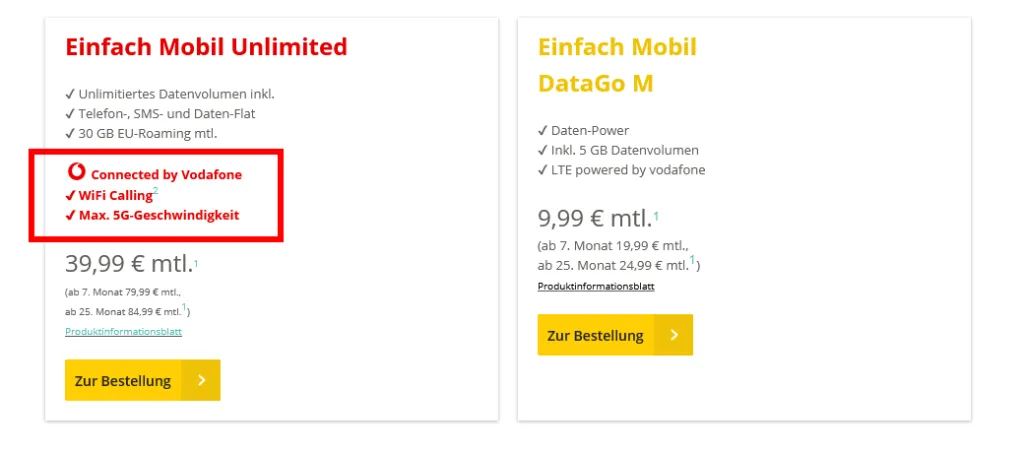Click footnote 1 beside 9,99 € mtl.
The height and width of the screenshot is (454, 1024).
coord(656,216)
